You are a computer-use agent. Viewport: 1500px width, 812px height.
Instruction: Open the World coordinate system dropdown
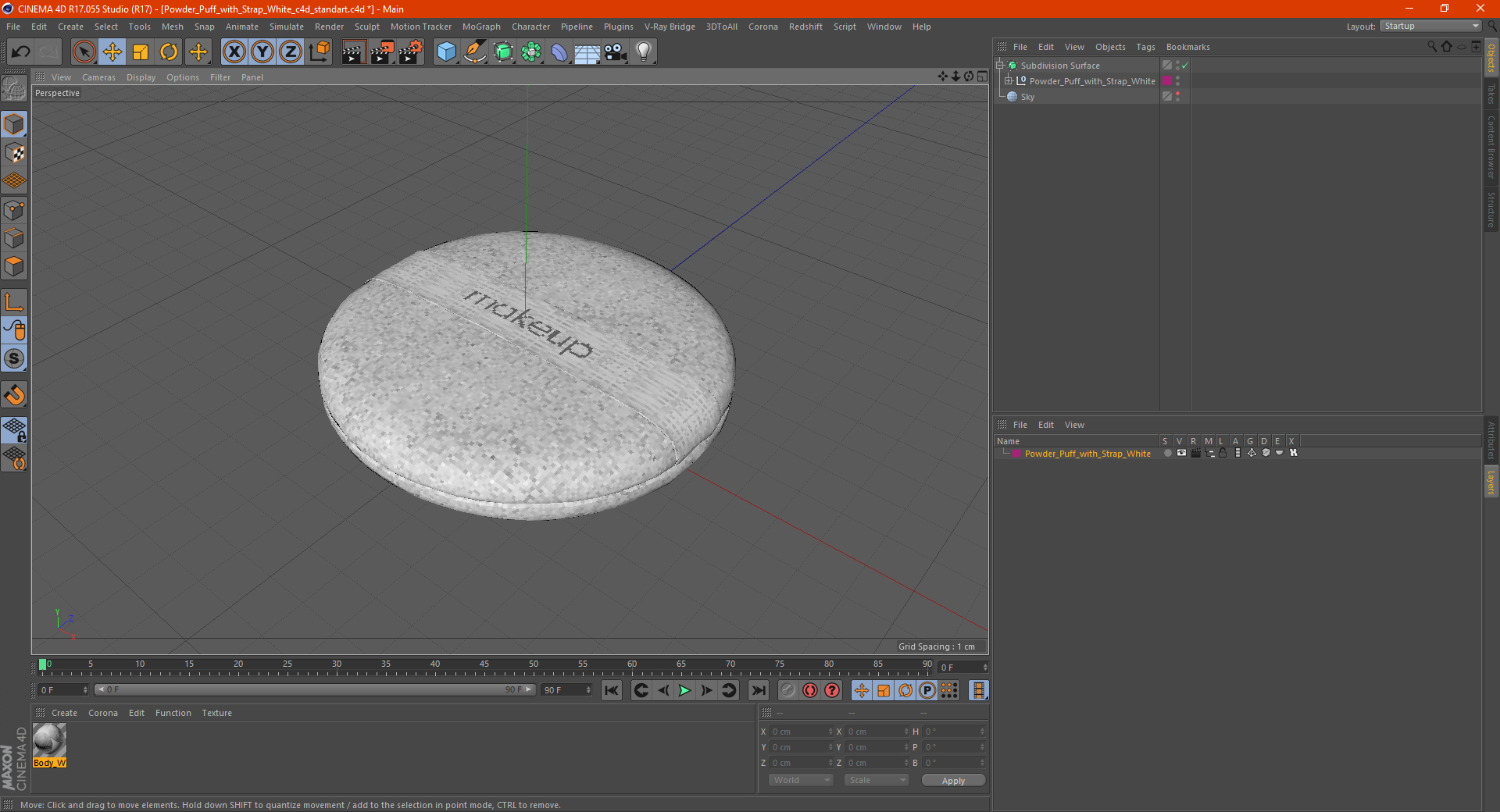click(801, 780)
